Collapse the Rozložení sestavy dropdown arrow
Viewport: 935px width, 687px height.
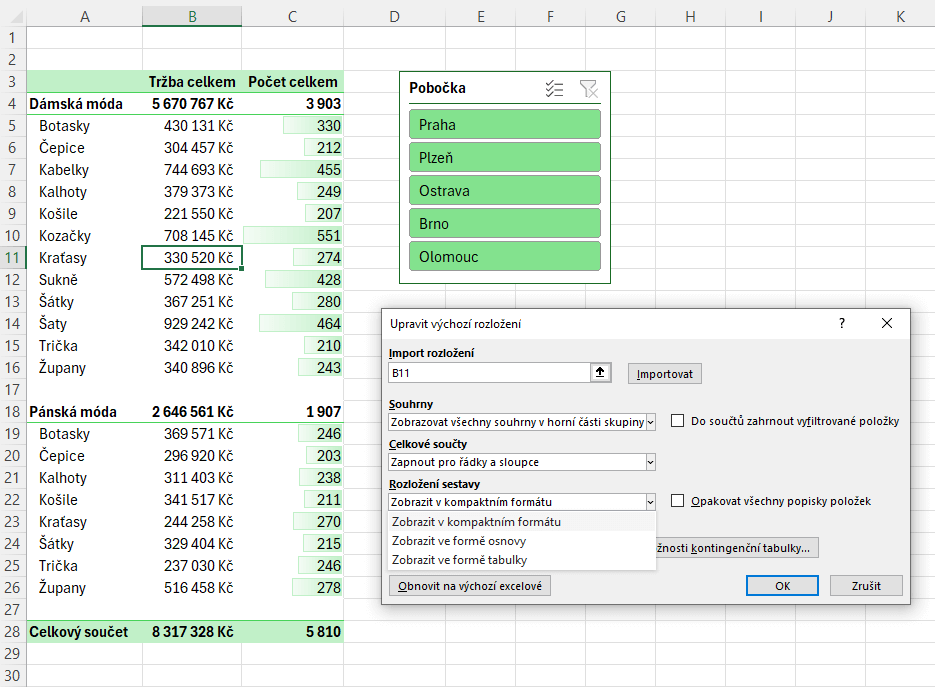pos(650,502)
